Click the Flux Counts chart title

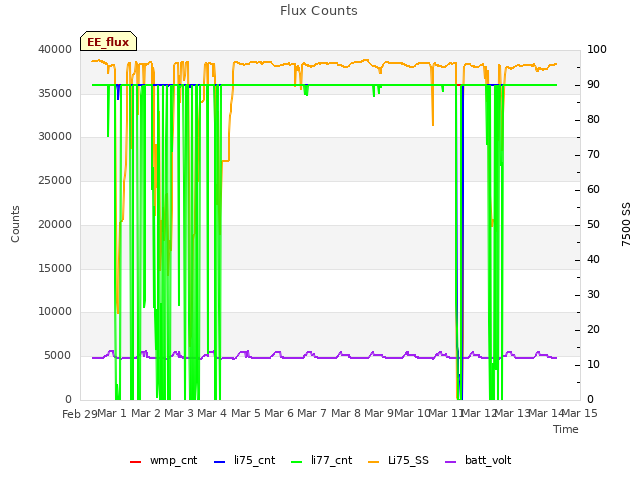(x=319, y=11)
